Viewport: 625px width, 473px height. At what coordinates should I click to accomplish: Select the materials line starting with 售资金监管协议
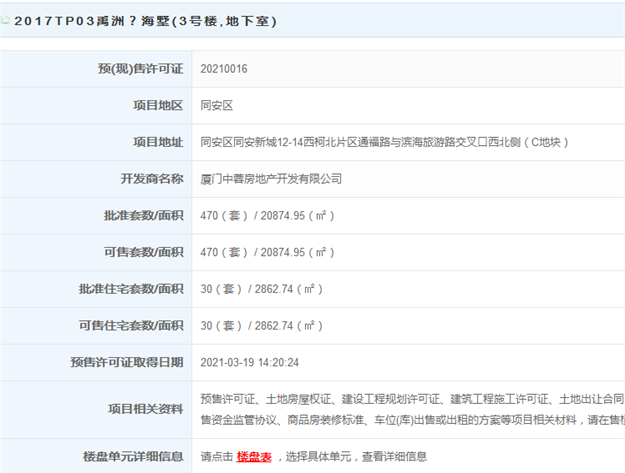pos(413,420)
